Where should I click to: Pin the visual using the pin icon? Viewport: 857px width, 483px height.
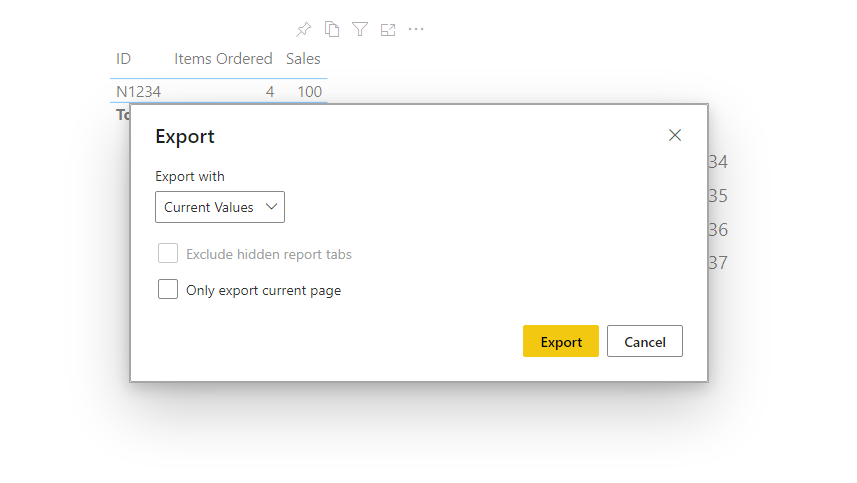(304, 29)
